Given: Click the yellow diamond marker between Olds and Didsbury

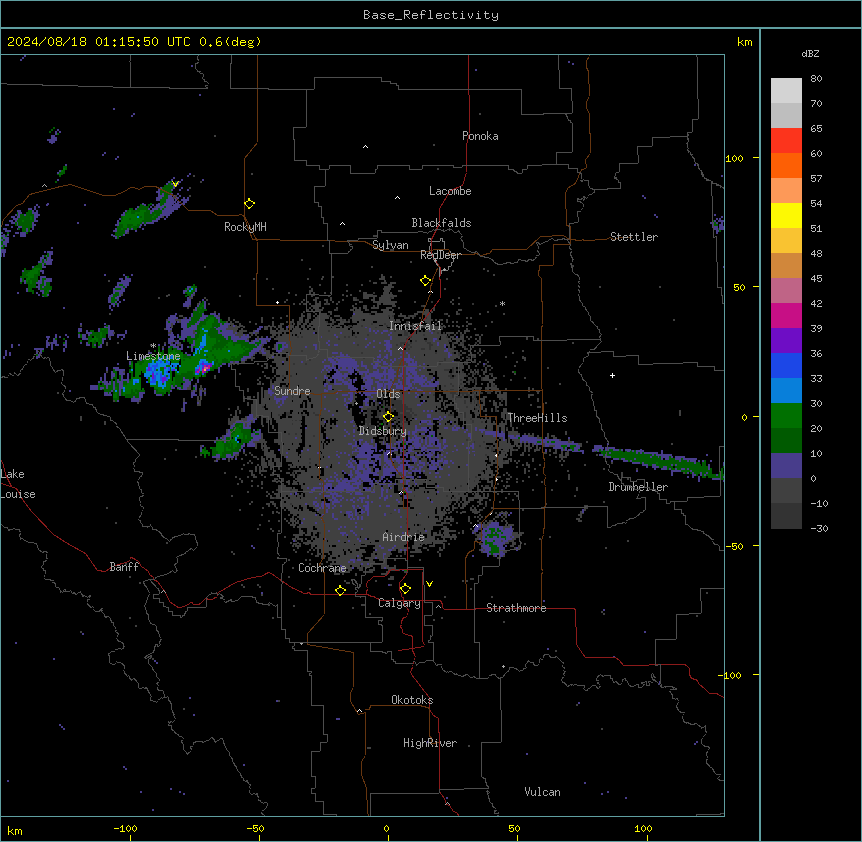Looking at the screenshot, I should pyautogui.click(x=388, y=416).
